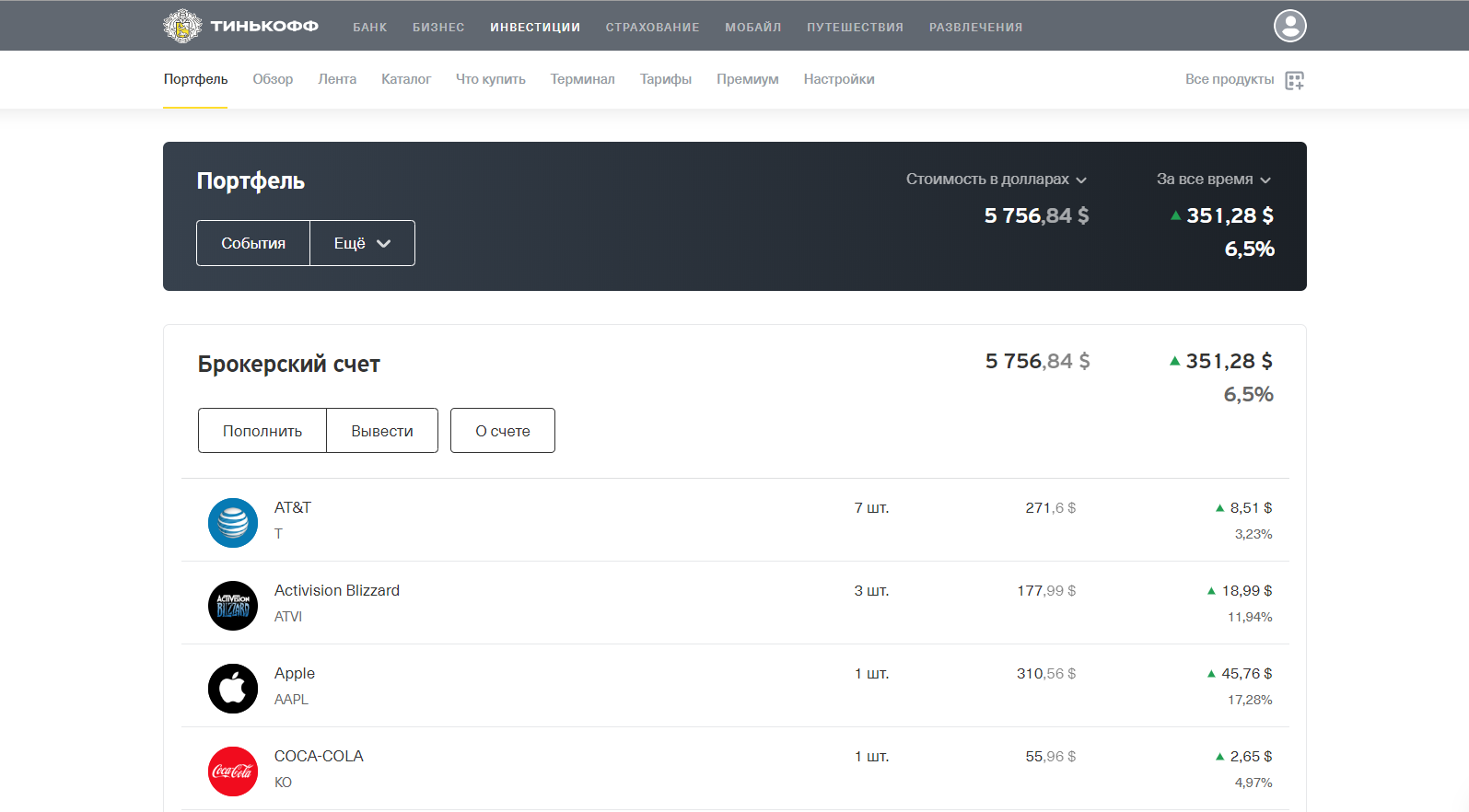Select БИЗНЕС in top navigation
Screen dimensions: 1469x812
coord(438,28)
